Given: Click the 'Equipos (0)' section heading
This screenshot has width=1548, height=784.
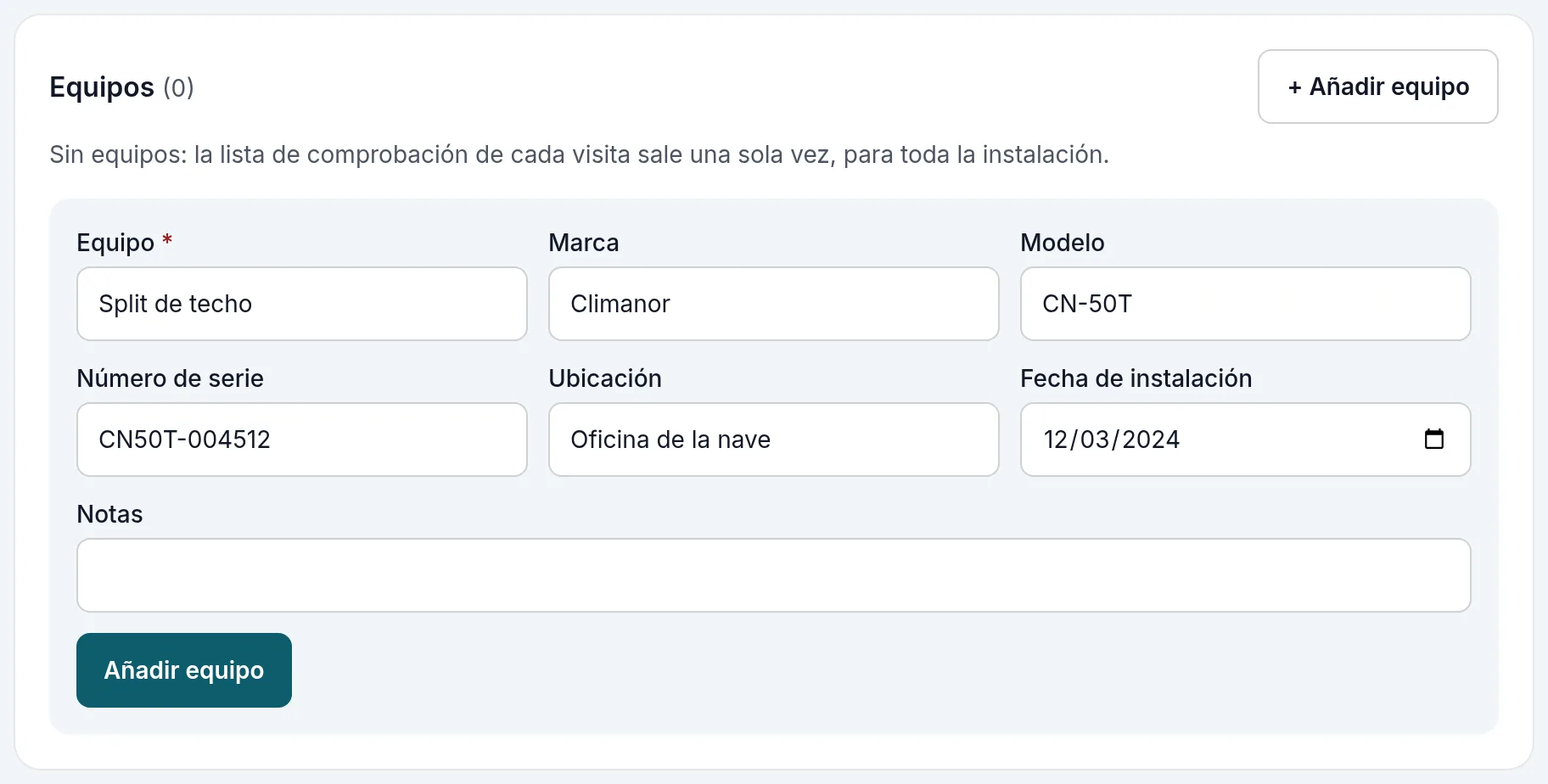Looking at the screenshot, I should [121, 87].
